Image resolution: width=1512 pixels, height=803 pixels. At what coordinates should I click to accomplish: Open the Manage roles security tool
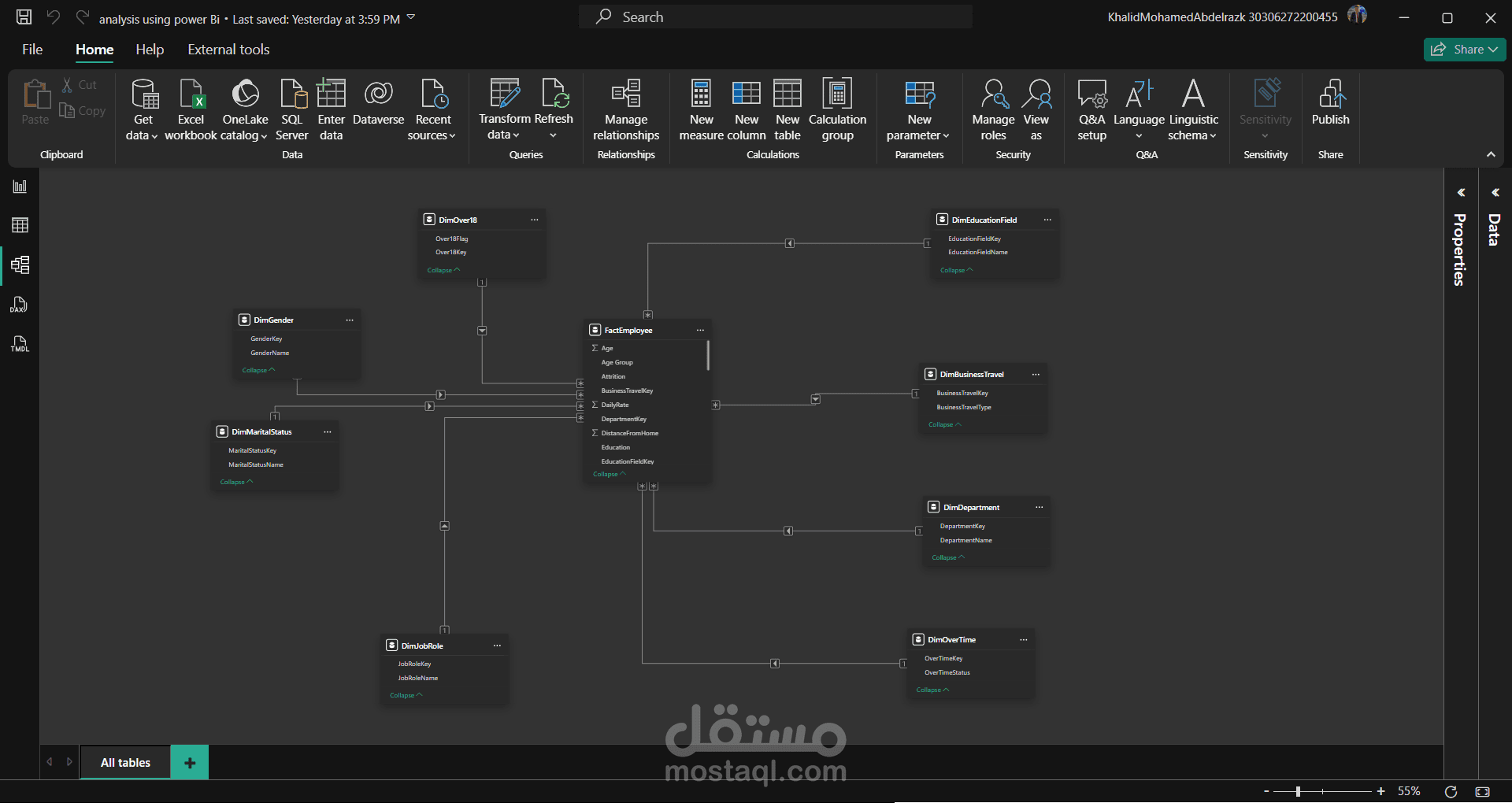993,109
